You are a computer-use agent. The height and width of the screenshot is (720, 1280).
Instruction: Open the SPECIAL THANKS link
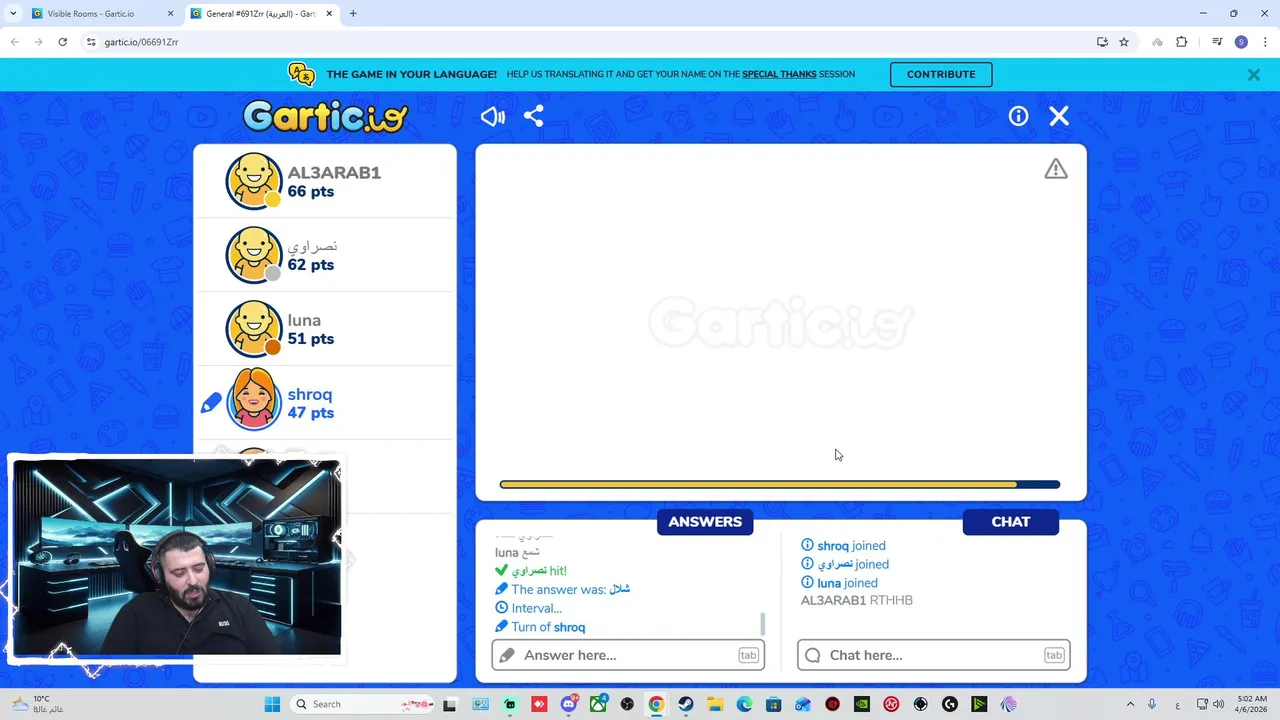click(x=779, y=74)
